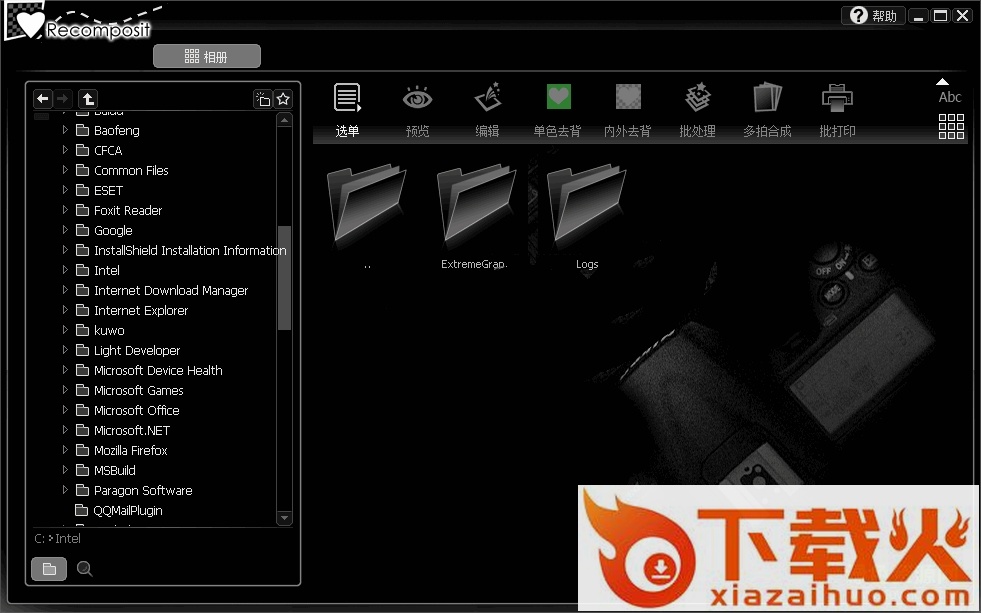Select the Mozilla Firefox folder in tree
This screenshot has height=613, width=981.
pos(130,450)
